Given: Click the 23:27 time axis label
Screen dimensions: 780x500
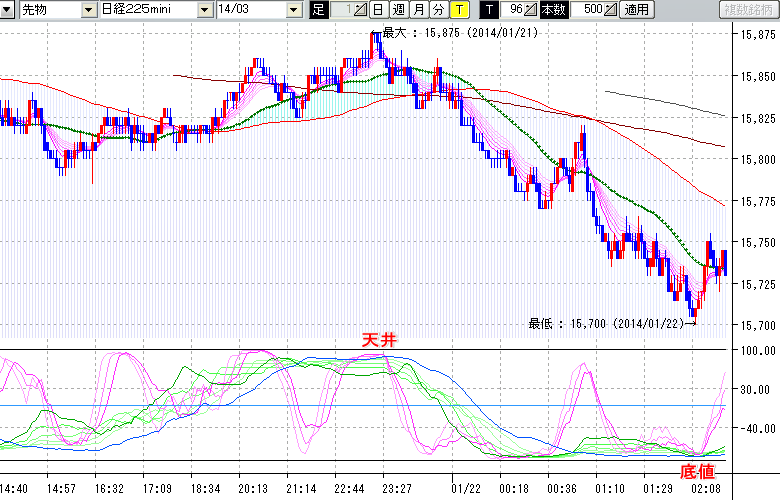Looking at the screenshot, I should coord(397,489).
